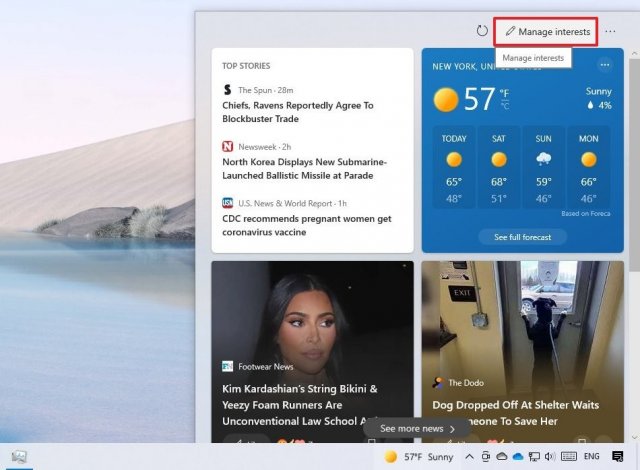Viewport: 640px width, 470px height.
Task: Open volume speaker control
Action: (x=549, y=457)
